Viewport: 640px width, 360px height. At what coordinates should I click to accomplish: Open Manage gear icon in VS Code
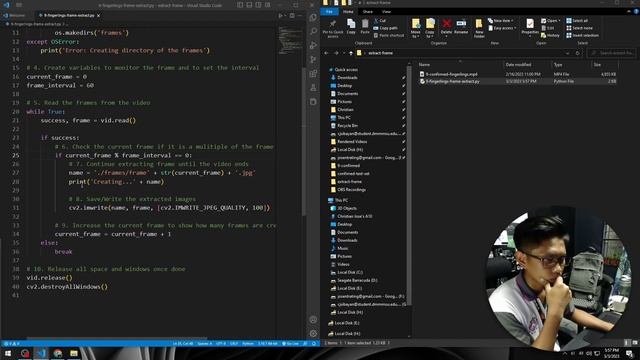point(313,333)
